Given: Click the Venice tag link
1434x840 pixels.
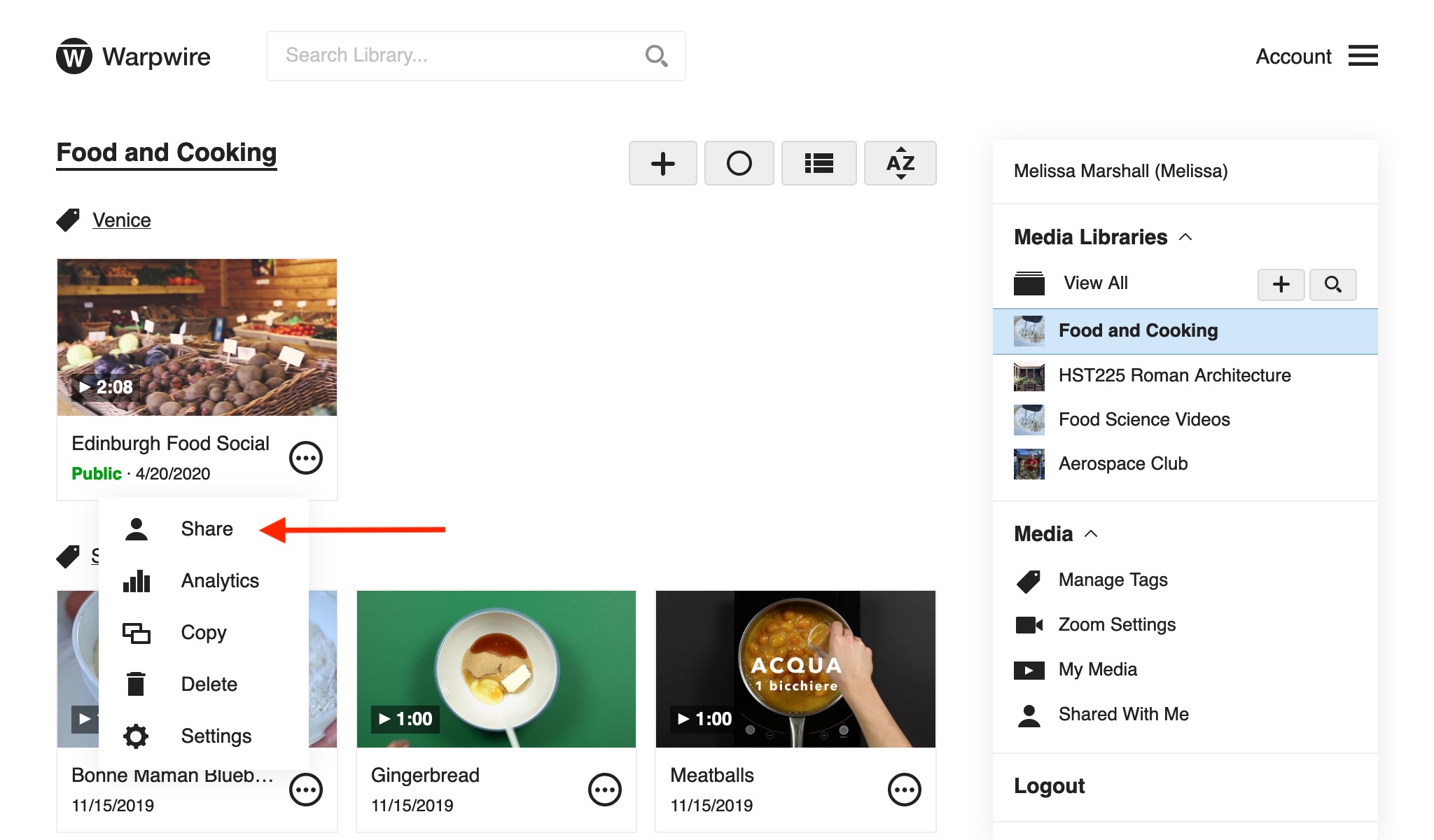Looking at the screenshot, I should (x=119, y=220).
